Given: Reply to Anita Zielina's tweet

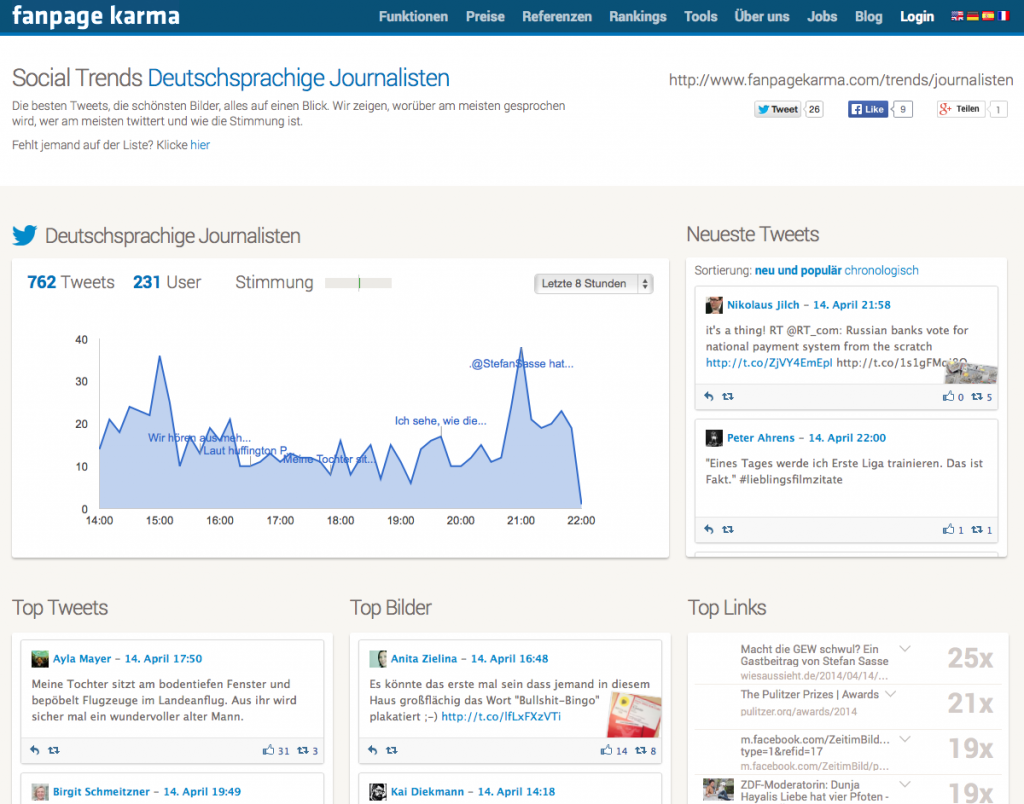Looking at the screenshot, I should click(372, 750).
